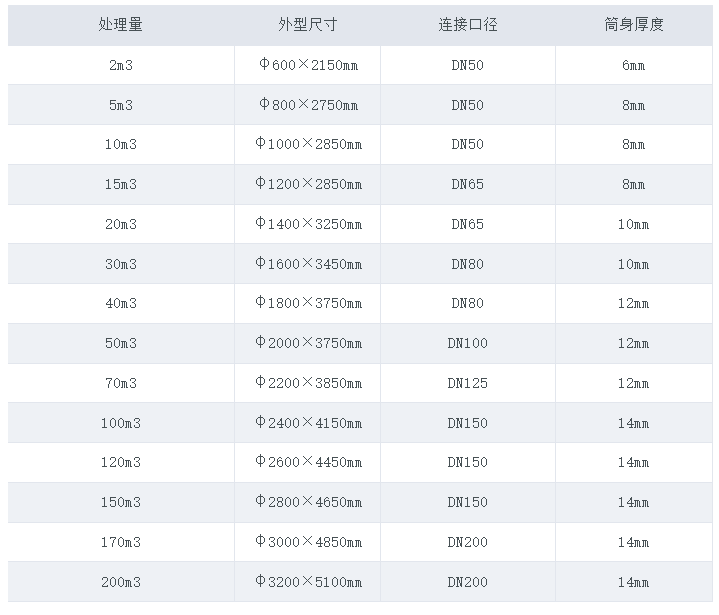Select the 200m3 capacity cell

pos(120,582)
